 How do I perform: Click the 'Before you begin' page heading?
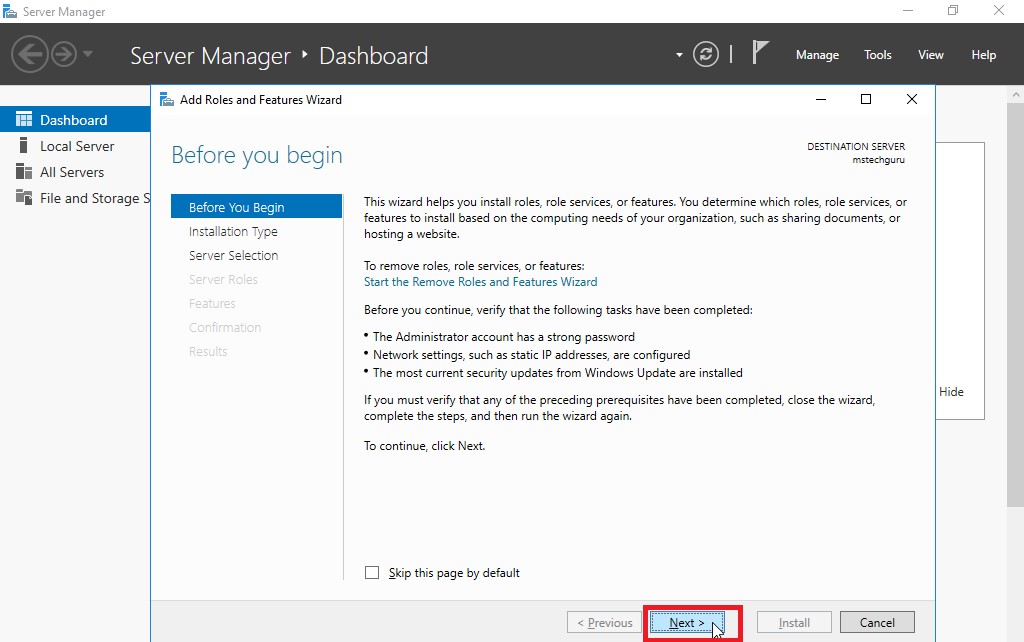(257, 155)
